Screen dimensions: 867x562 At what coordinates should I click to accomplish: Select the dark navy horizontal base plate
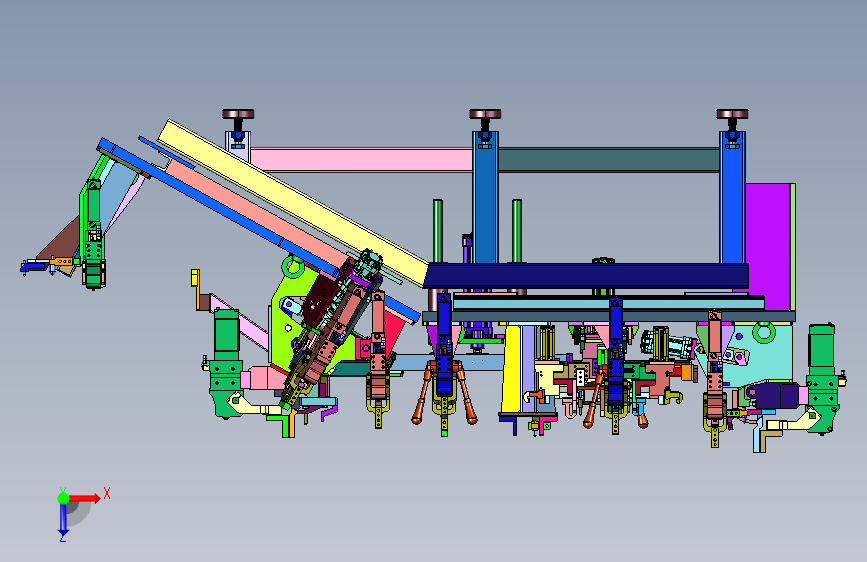click(x=586, y=275)
